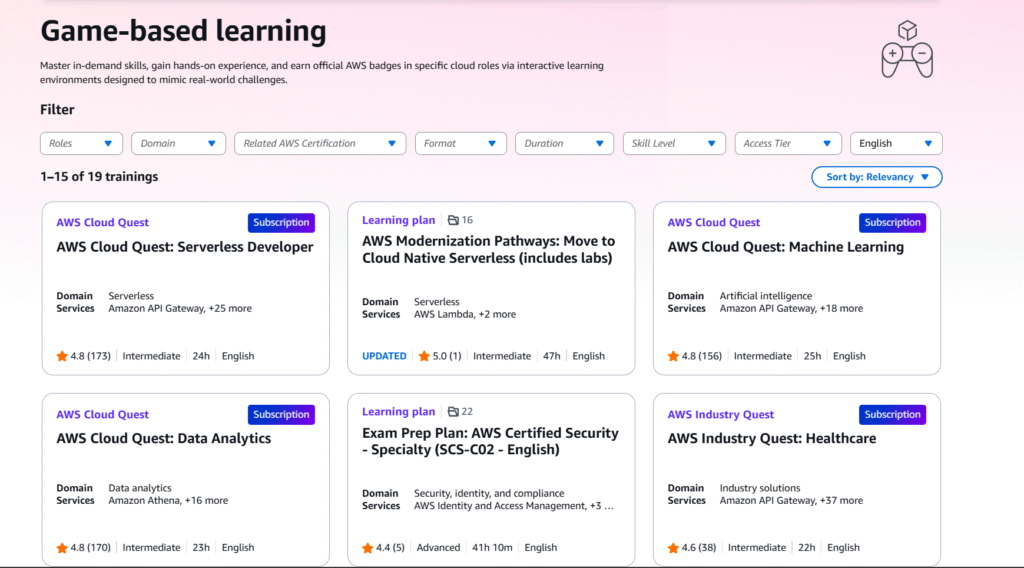This screenshot has width=1024, height=568.
Task: Click Subscription badge on Data Analytics card
Action: coord(281,415)
